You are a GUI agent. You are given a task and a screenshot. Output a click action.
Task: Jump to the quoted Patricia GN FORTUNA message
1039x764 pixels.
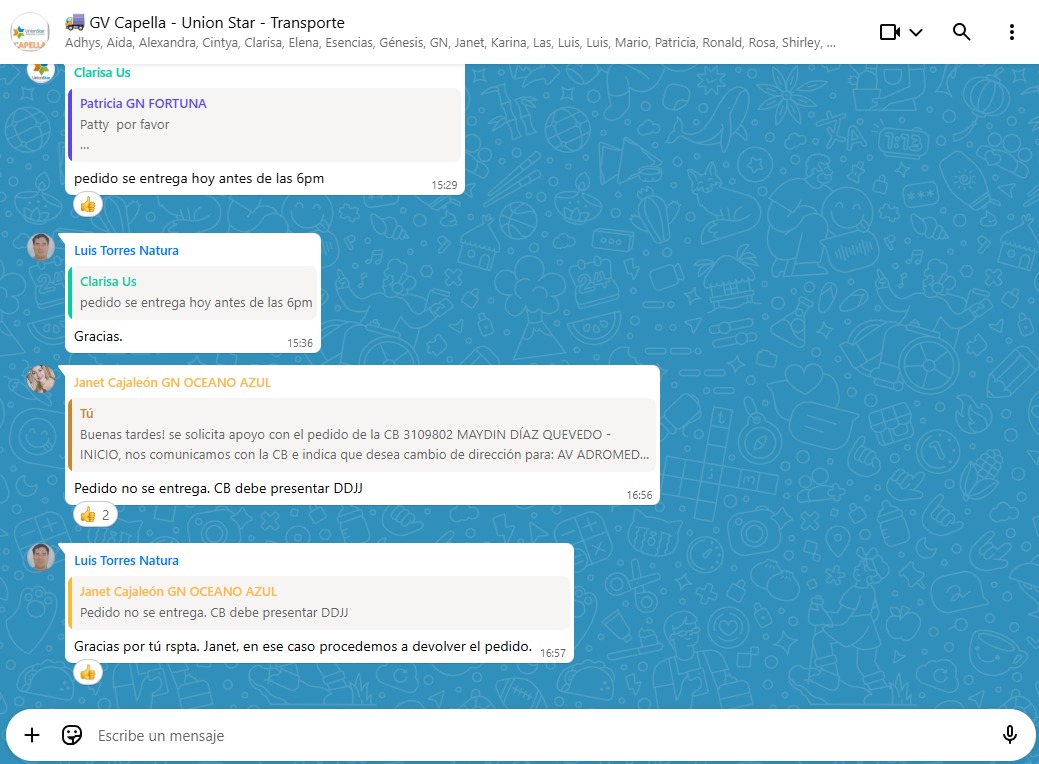(x=265, y=125)
